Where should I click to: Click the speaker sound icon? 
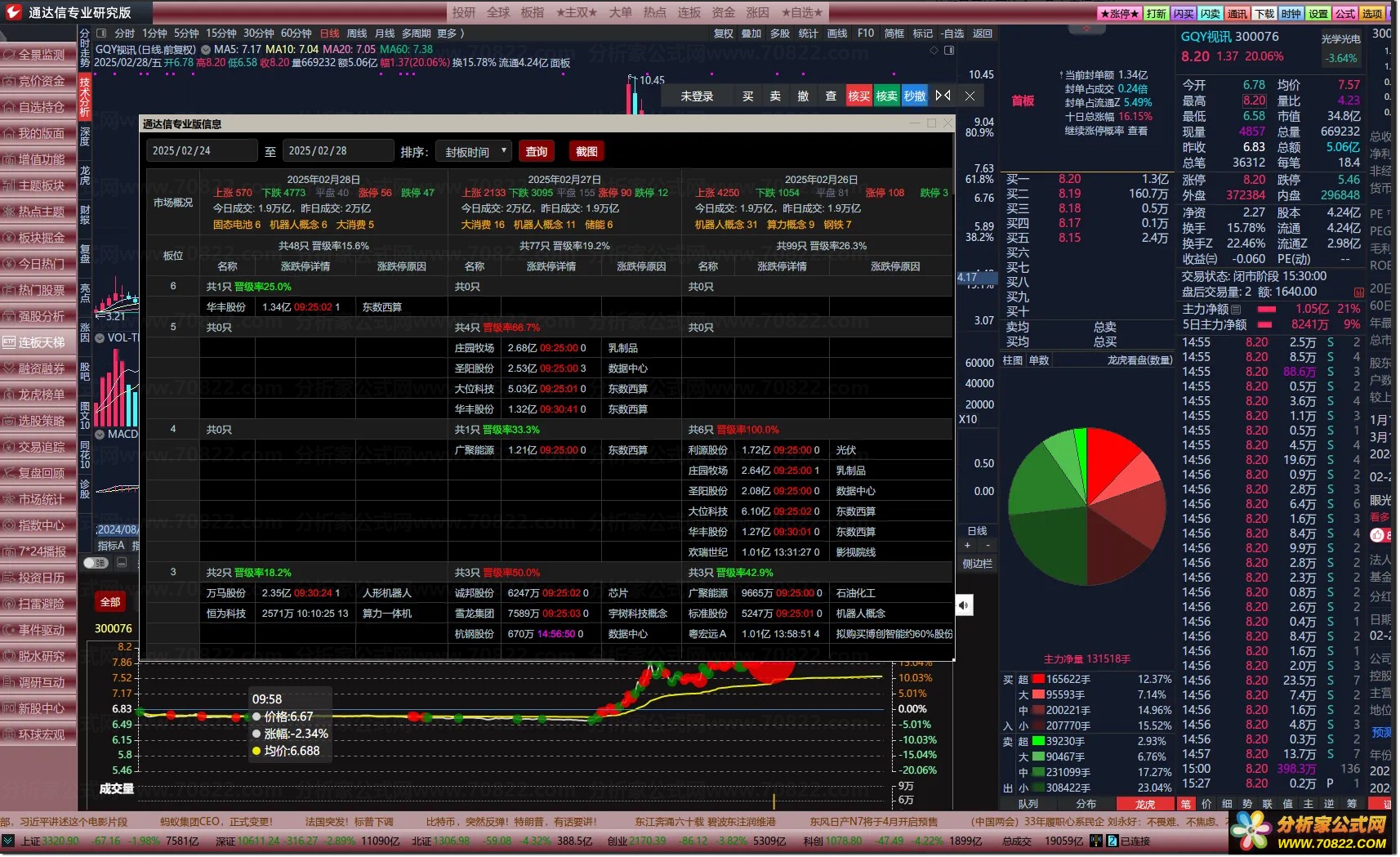pos(965,605)
